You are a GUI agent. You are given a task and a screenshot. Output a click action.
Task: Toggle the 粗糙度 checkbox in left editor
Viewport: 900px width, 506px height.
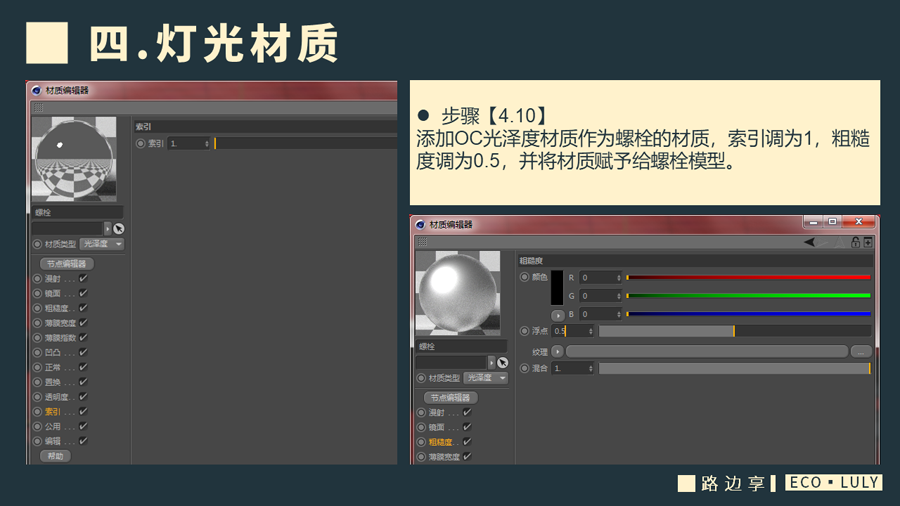click(83, 308)
